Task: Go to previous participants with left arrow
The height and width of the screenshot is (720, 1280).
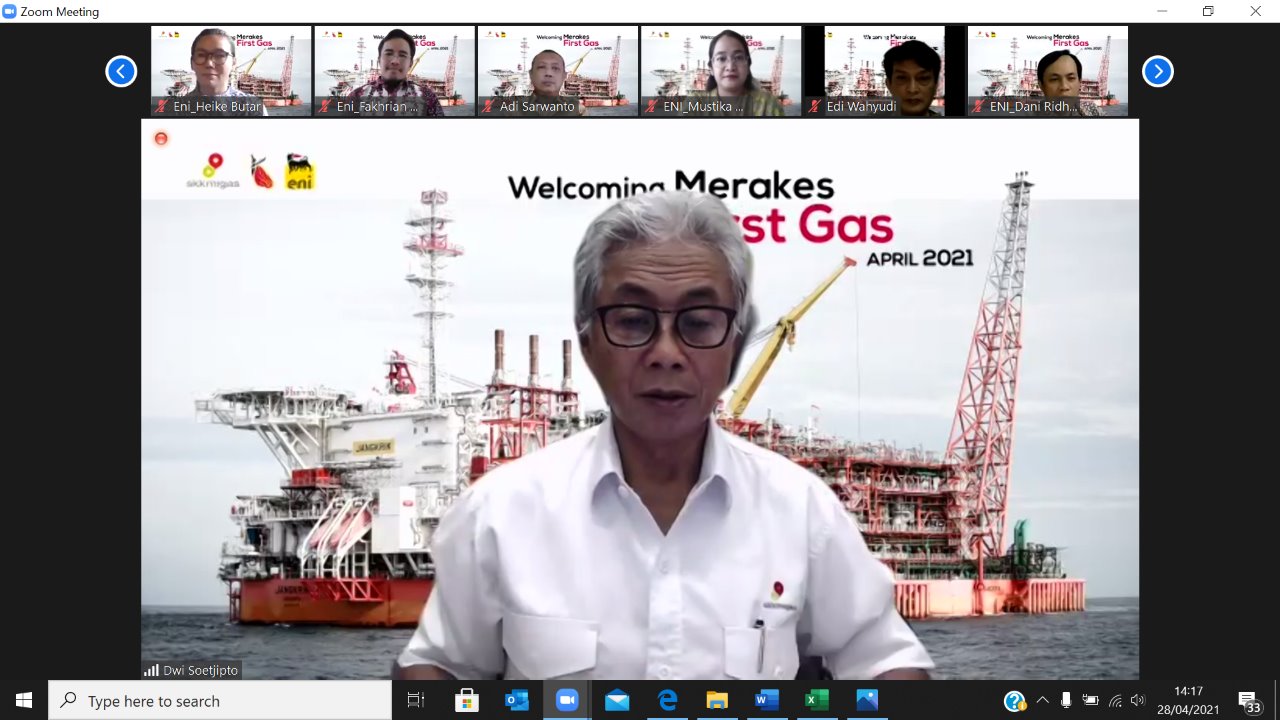Action: pyautogui.click(x=121, y=71)
